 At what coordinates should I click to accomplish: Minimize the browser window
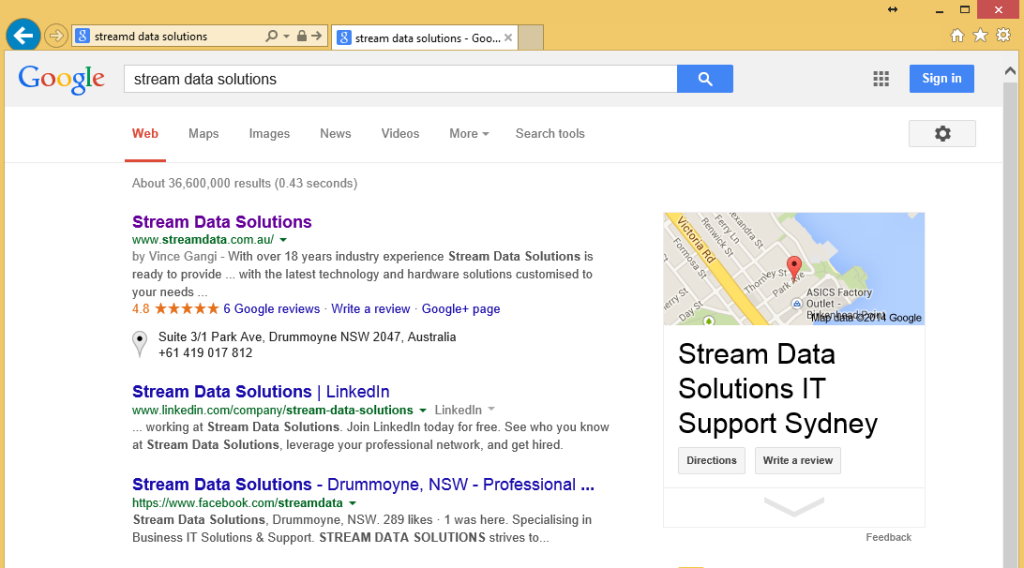939,10
